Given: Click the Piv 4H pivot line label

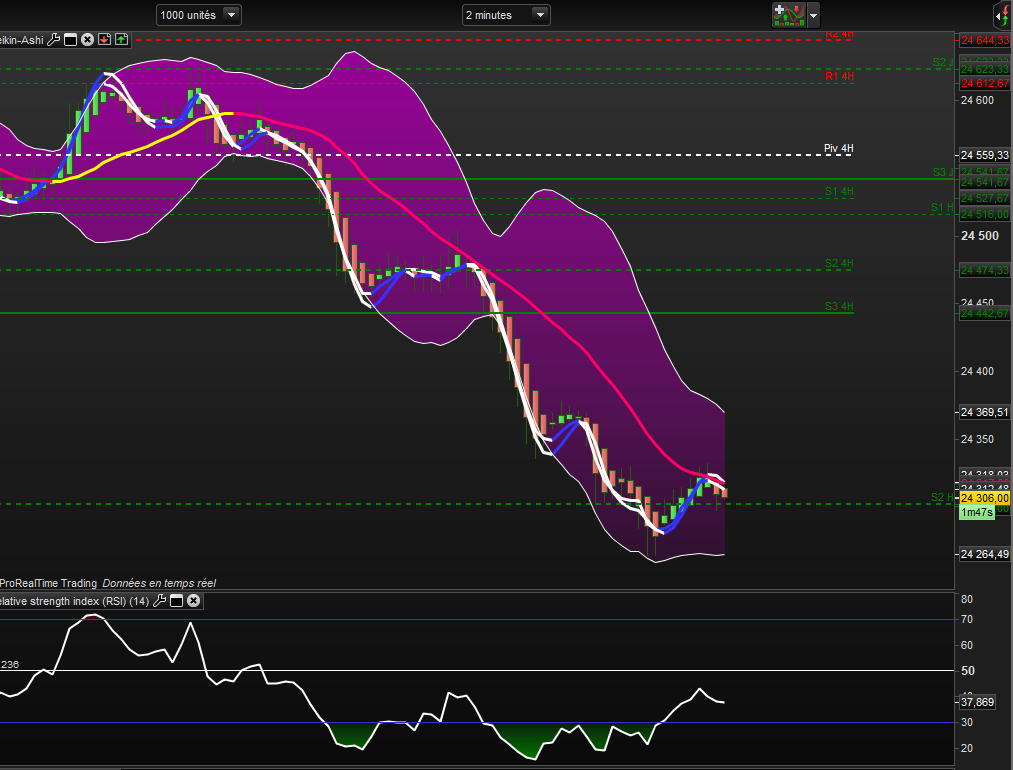Looking at the screenshot, I should pyautogui.click(x=838, y=149).
